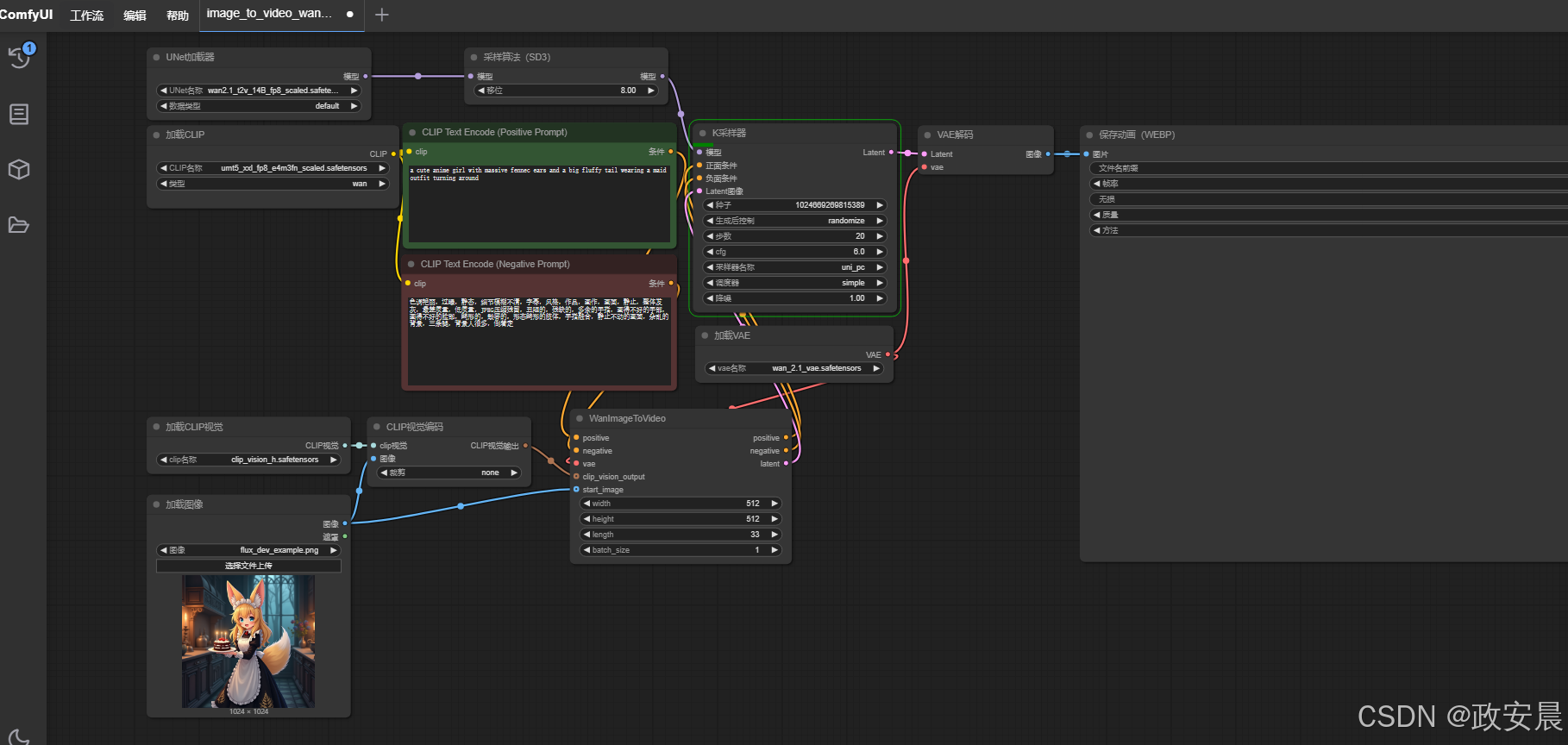
Task: Click the 质量 field in save node
Action: coord(1328,215)
